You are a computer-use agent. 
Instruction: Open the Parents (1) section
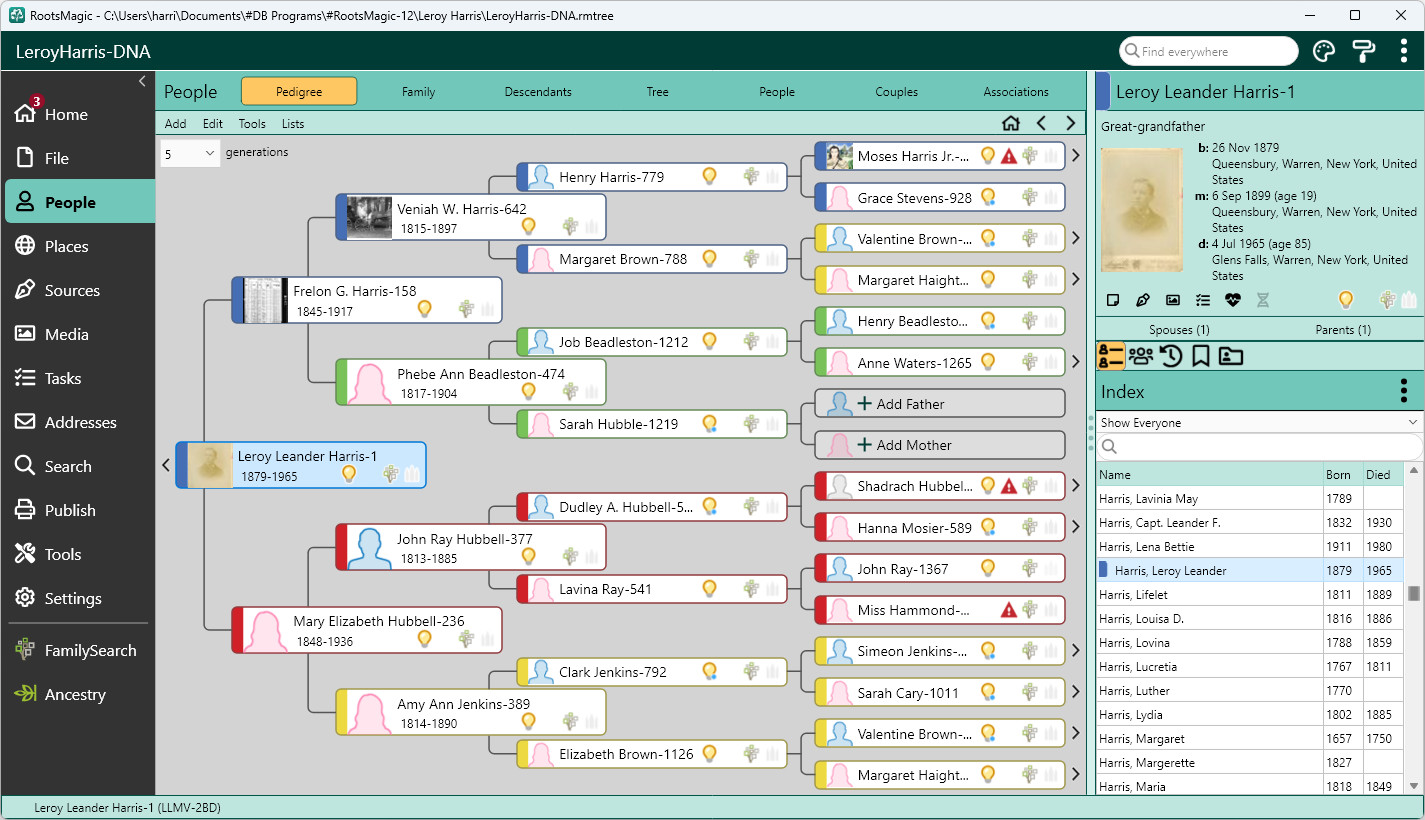(1343, 329)
